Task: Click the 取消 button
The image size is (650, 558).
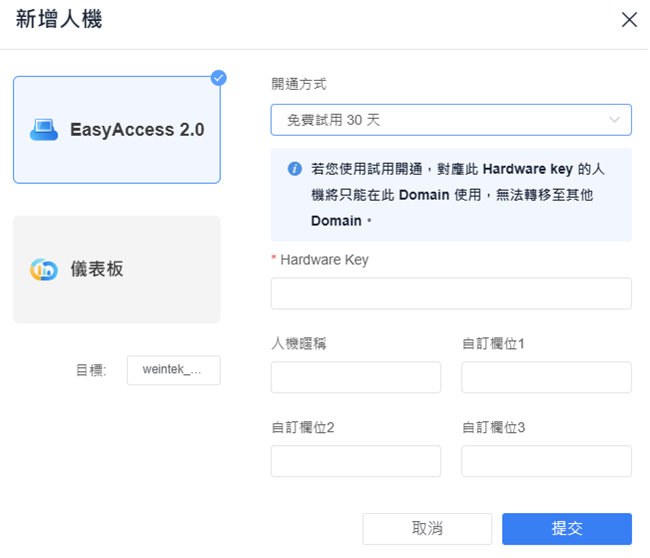Action: click(427, 529)
